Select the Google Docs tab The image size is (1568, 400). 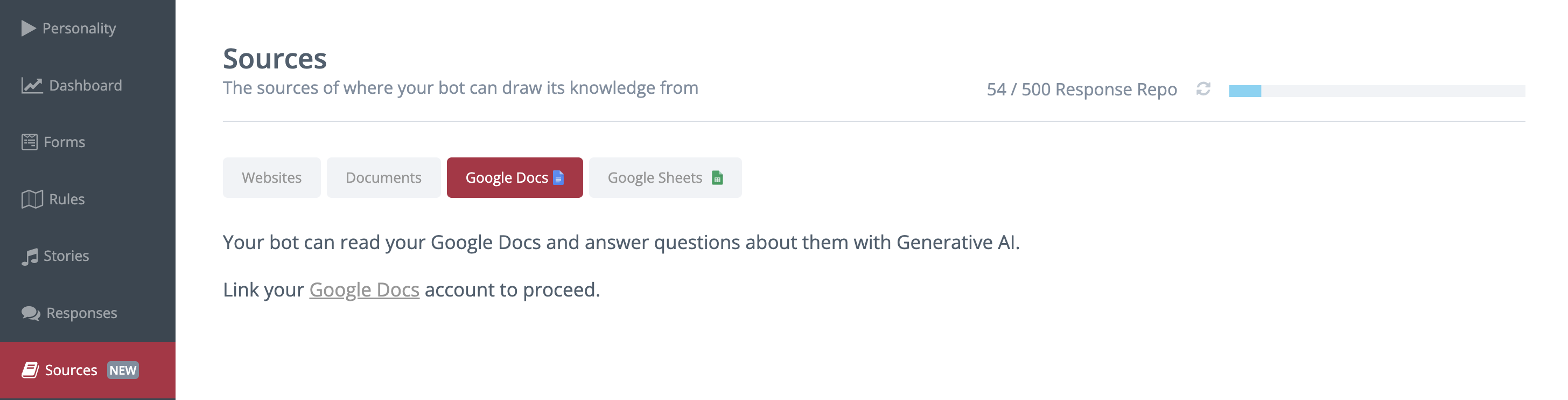point(507,177)
